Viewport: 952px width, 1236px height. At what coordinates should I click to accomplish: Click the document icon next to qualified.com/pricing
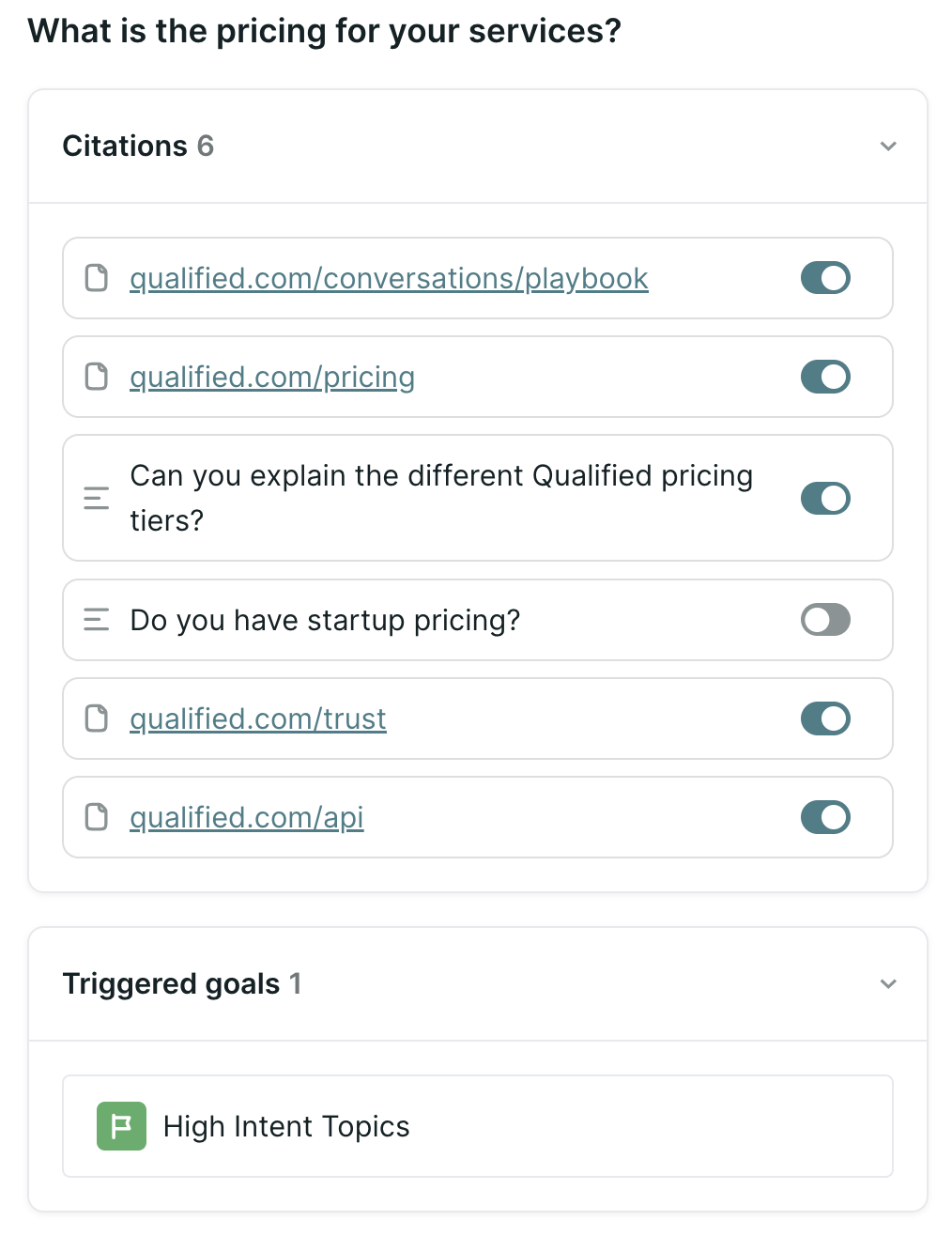(x=97, y=377)
